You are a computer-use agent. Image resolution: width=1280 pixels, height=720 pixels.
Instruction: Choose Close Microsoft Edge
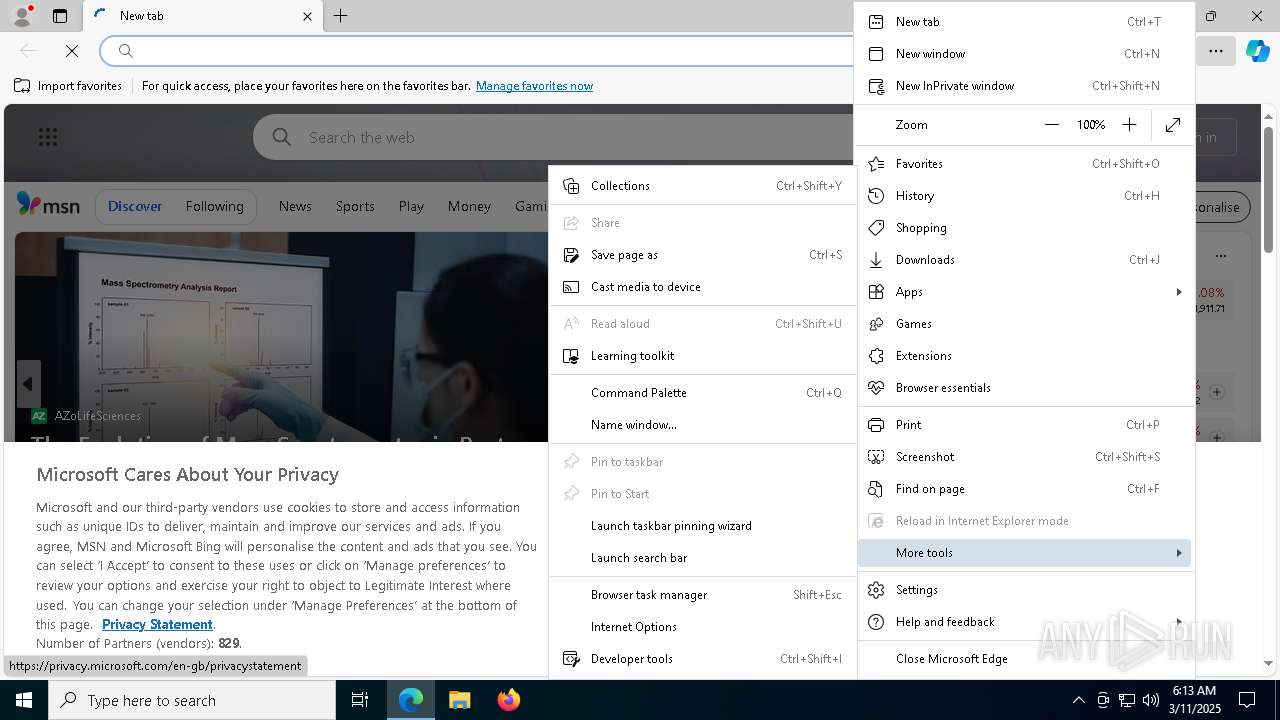point(1024,659)
